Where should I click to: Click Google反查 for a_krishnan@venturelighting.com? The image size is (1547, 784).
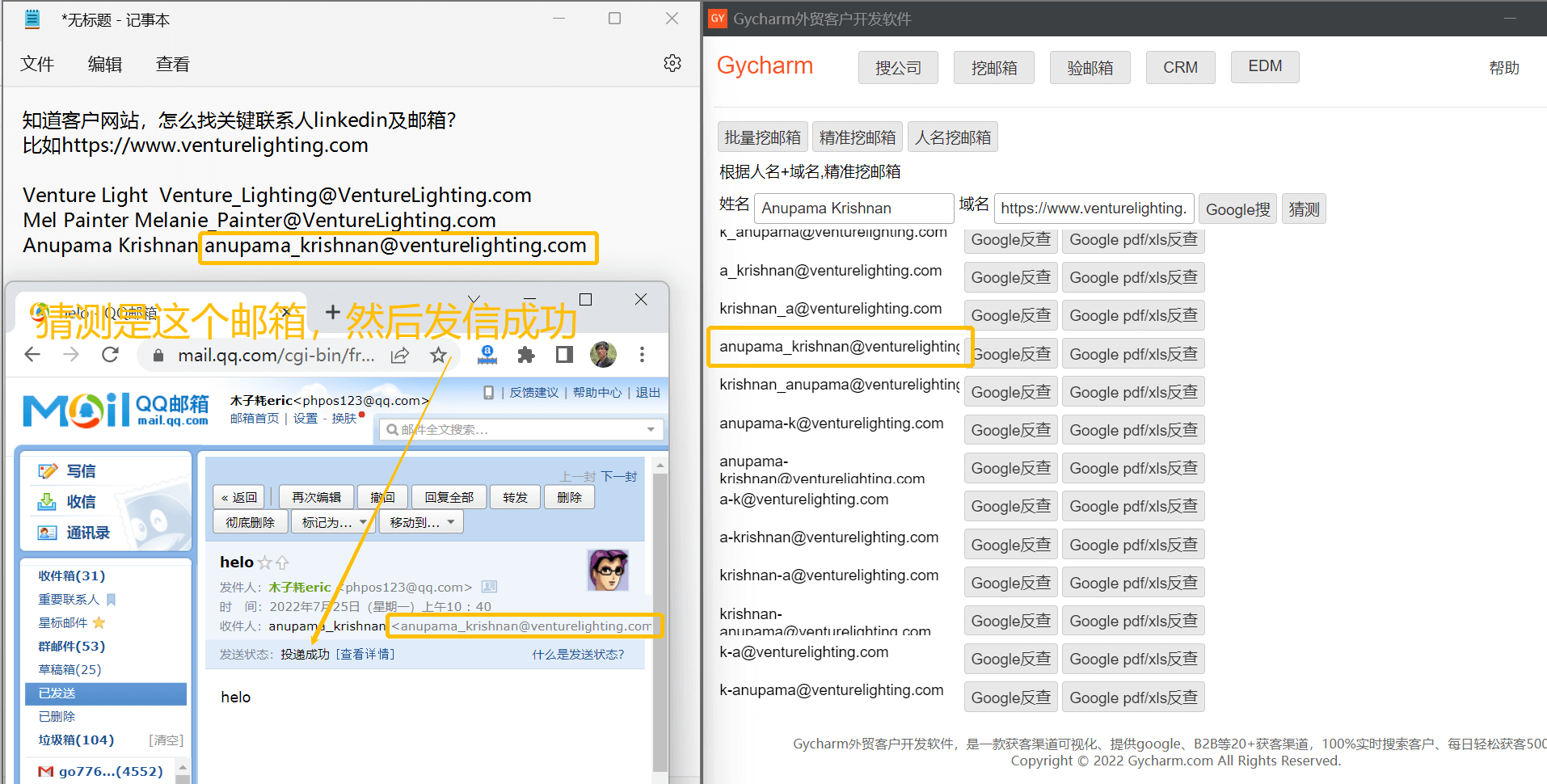point(1011,277)
